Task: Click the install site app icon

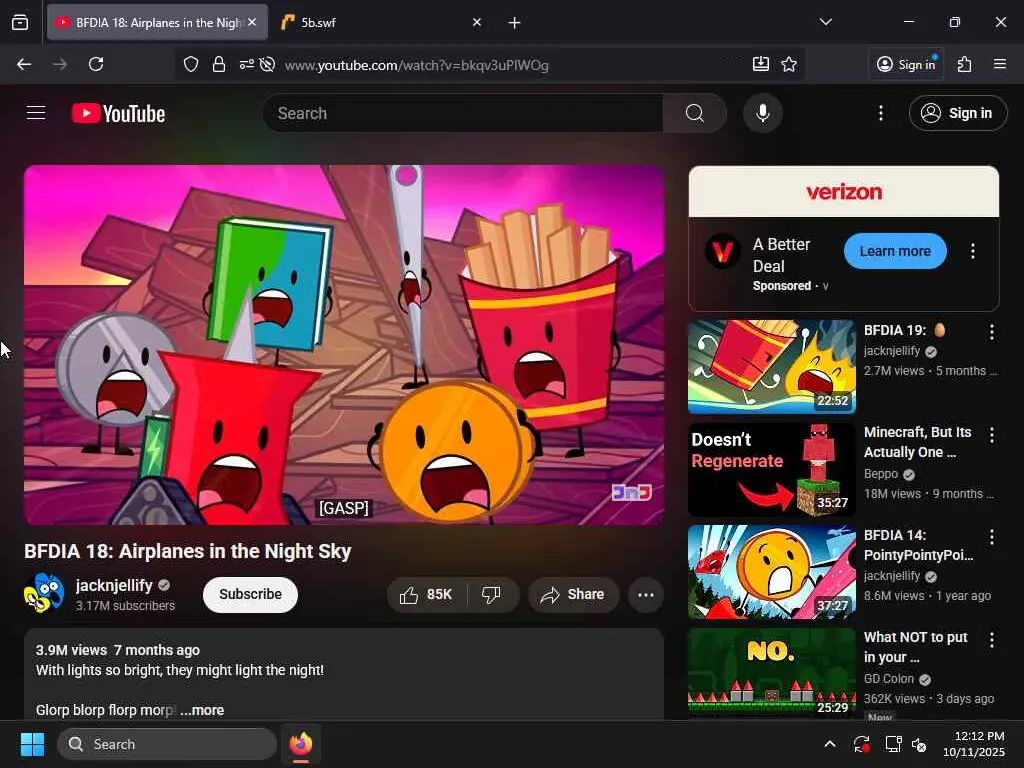Action: point(760,64)
